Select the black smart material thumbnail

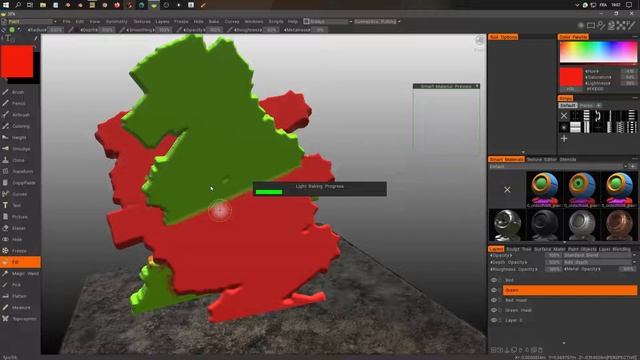(544, 225)
